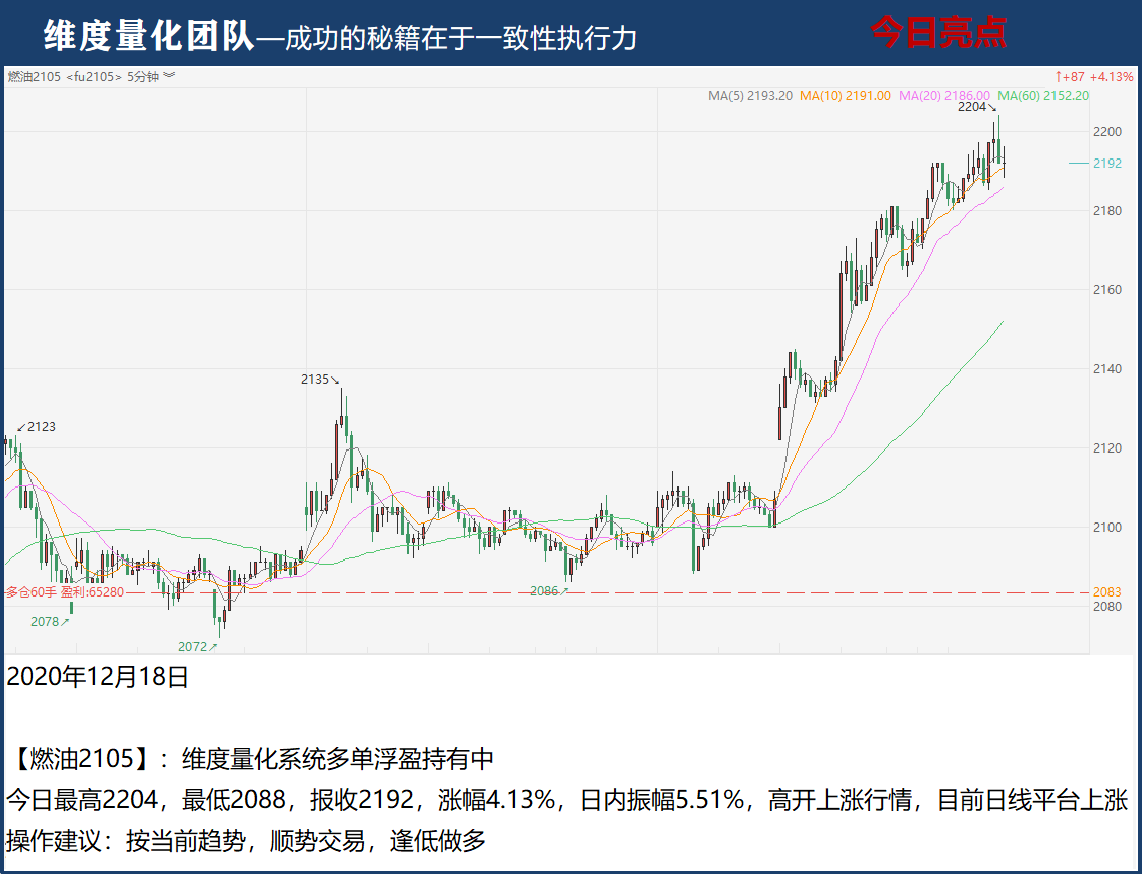The image size is (1142, 874).
Task: Click the red 今日亮点 heading
Action: [937, 33]
